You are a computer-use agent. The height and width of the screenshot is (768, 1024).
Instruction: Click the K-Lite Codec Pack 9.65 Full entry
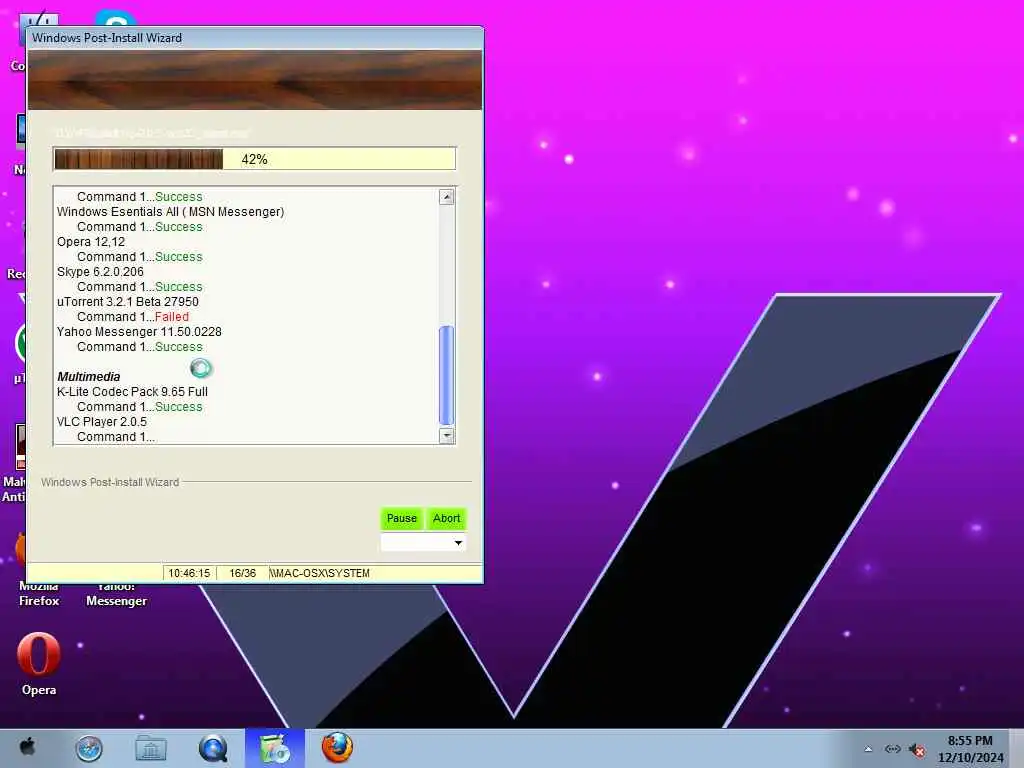pyautogui.click(x=133, y=392)
